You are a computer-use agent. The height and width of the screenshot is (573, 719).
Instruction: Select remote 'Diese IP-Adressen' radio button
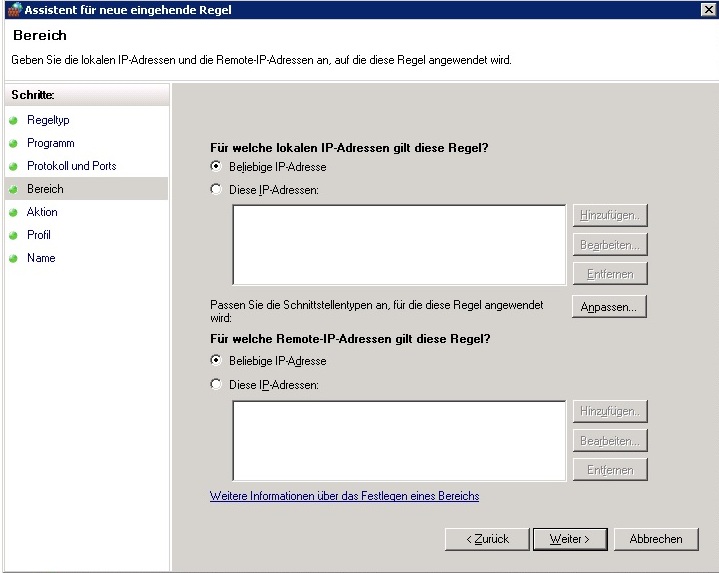(x=216, y=385)
